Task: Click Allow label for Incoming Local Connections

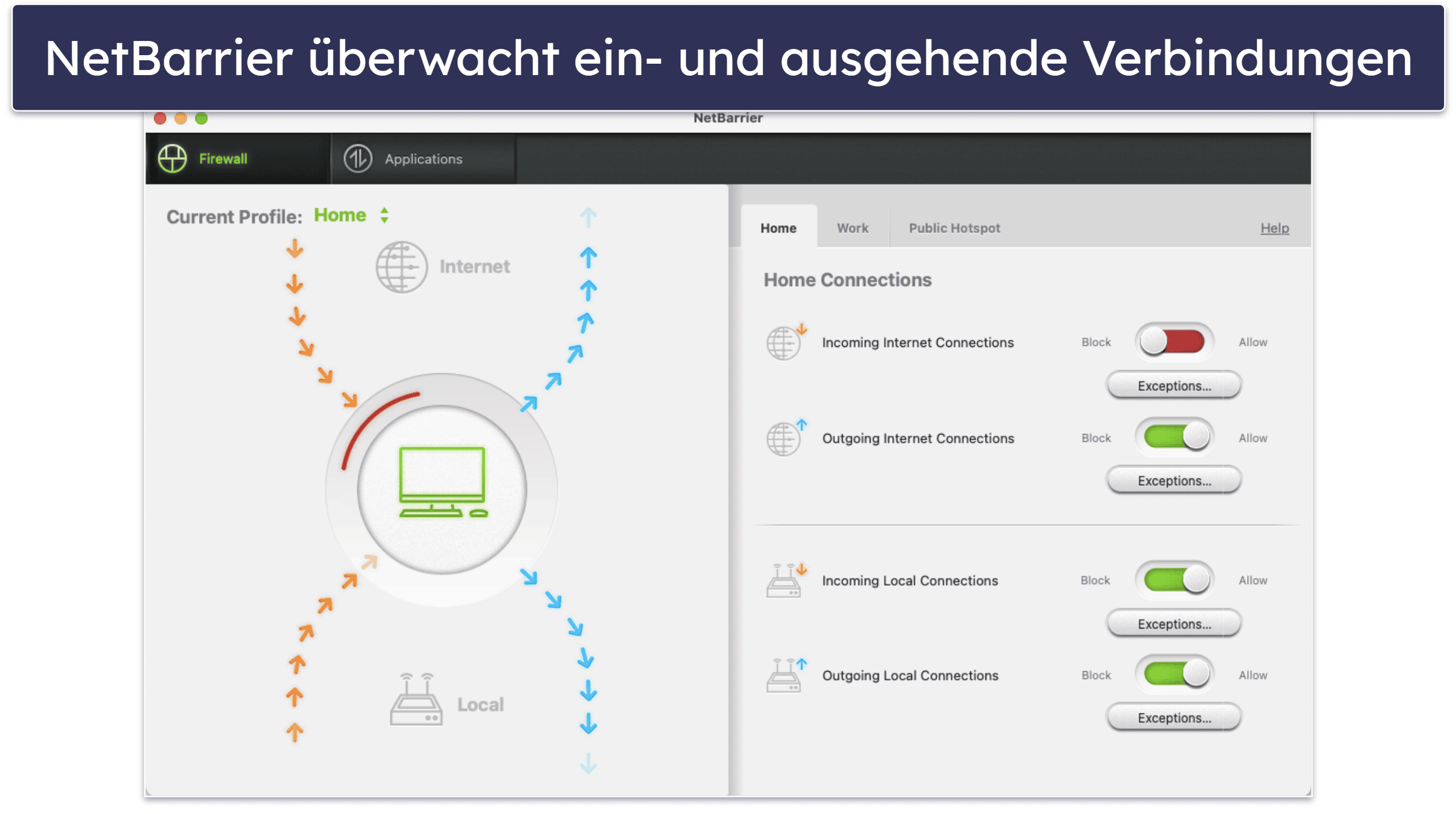Action: 1253,580
